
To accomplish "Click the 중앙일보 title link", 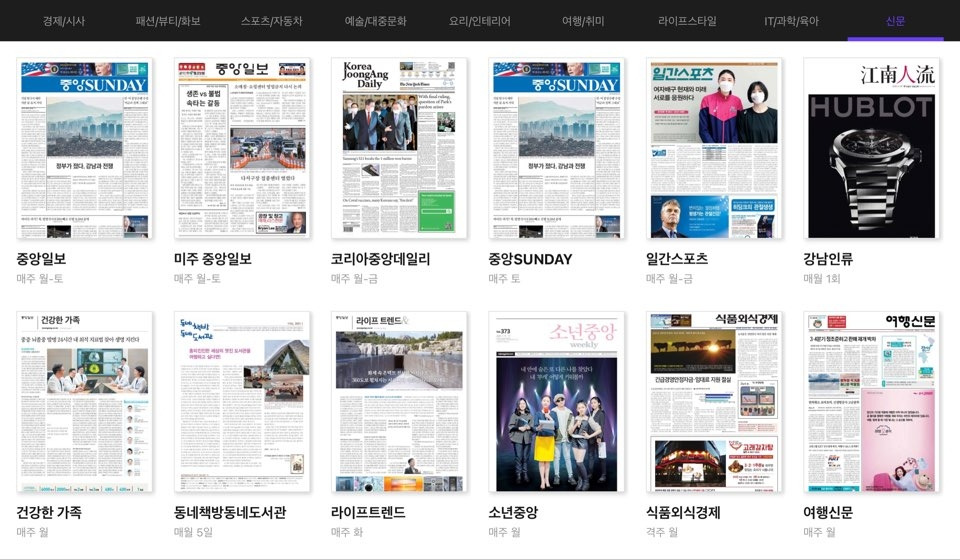I will [x=41, y=259].
